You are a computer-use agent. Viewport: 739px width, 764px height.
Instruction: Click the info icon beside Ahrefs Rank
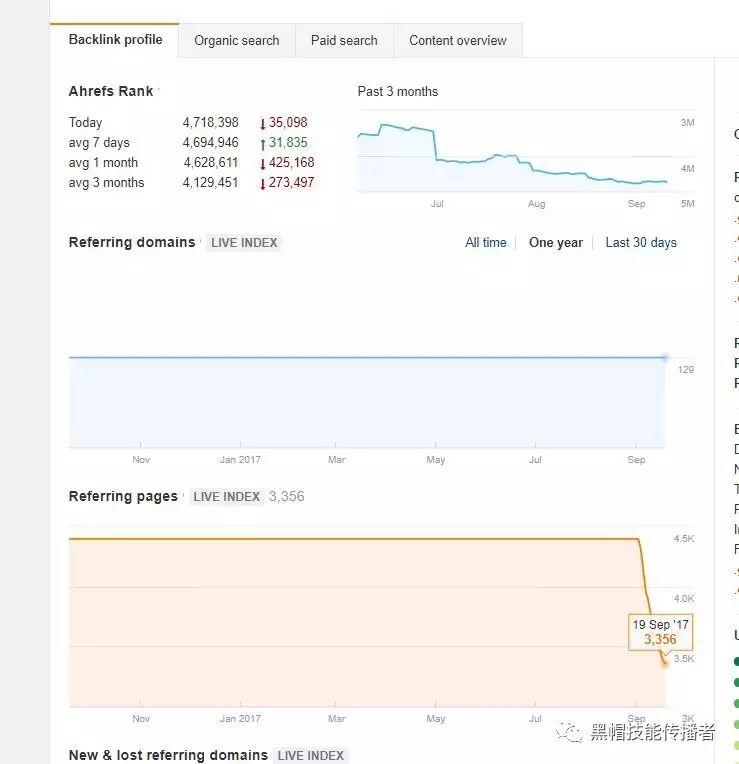click(159, 91)
